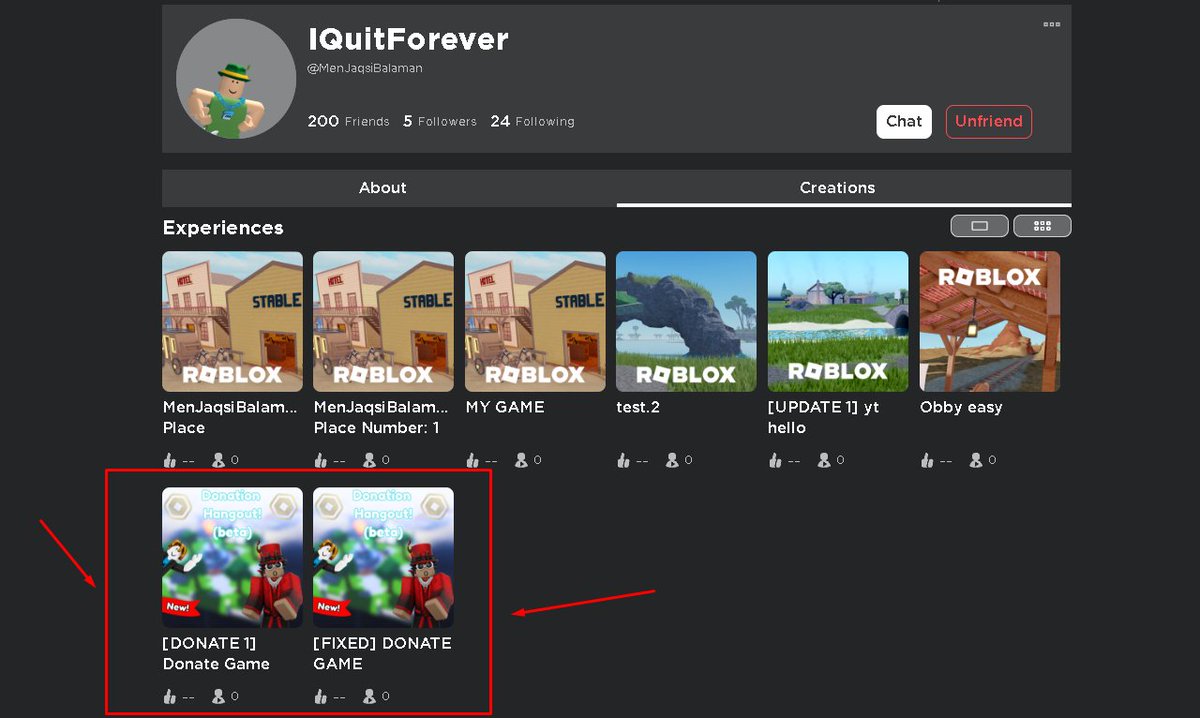Click the MY GAME title text
The height and width of the screenshot is (718, 1200).
(x=505, y=407)
